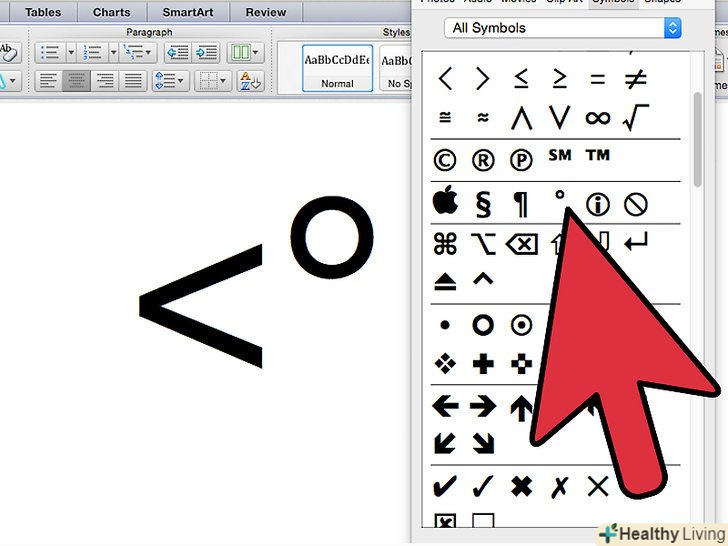Insert the circled information symbol
This screenshot has width=728, height=546.
coord(598,205)
